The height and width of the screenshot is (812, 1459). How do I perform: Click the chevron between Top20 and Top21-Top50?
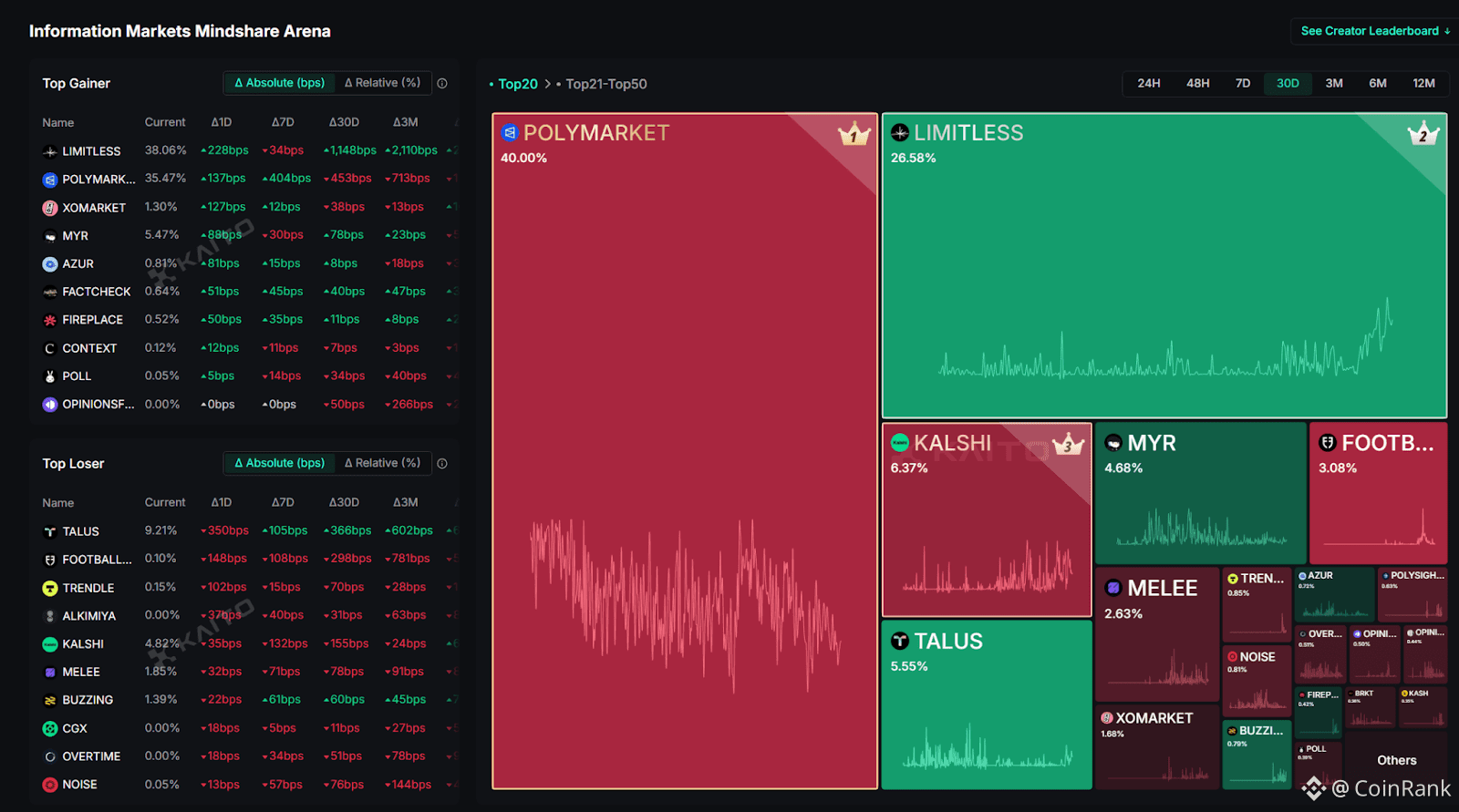coord(548,84)
